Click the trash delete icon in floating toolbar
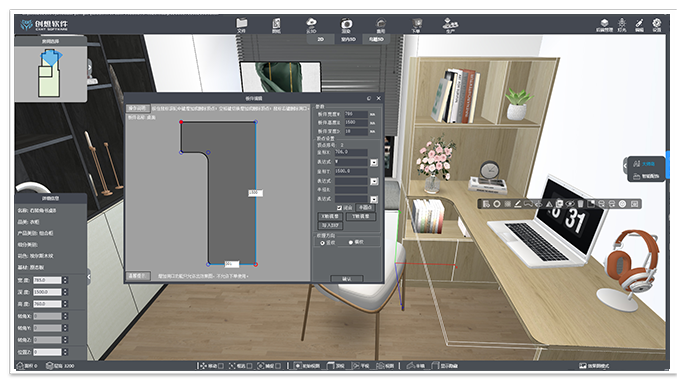Screen dimensions: 677x379 pos(580,204)
